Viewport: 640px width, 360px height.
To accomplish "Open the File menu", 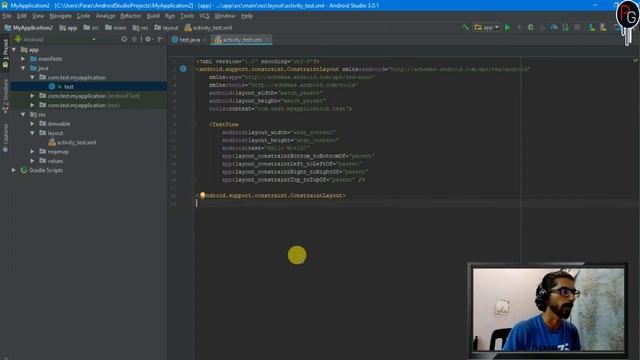I will tap(7, 16).
